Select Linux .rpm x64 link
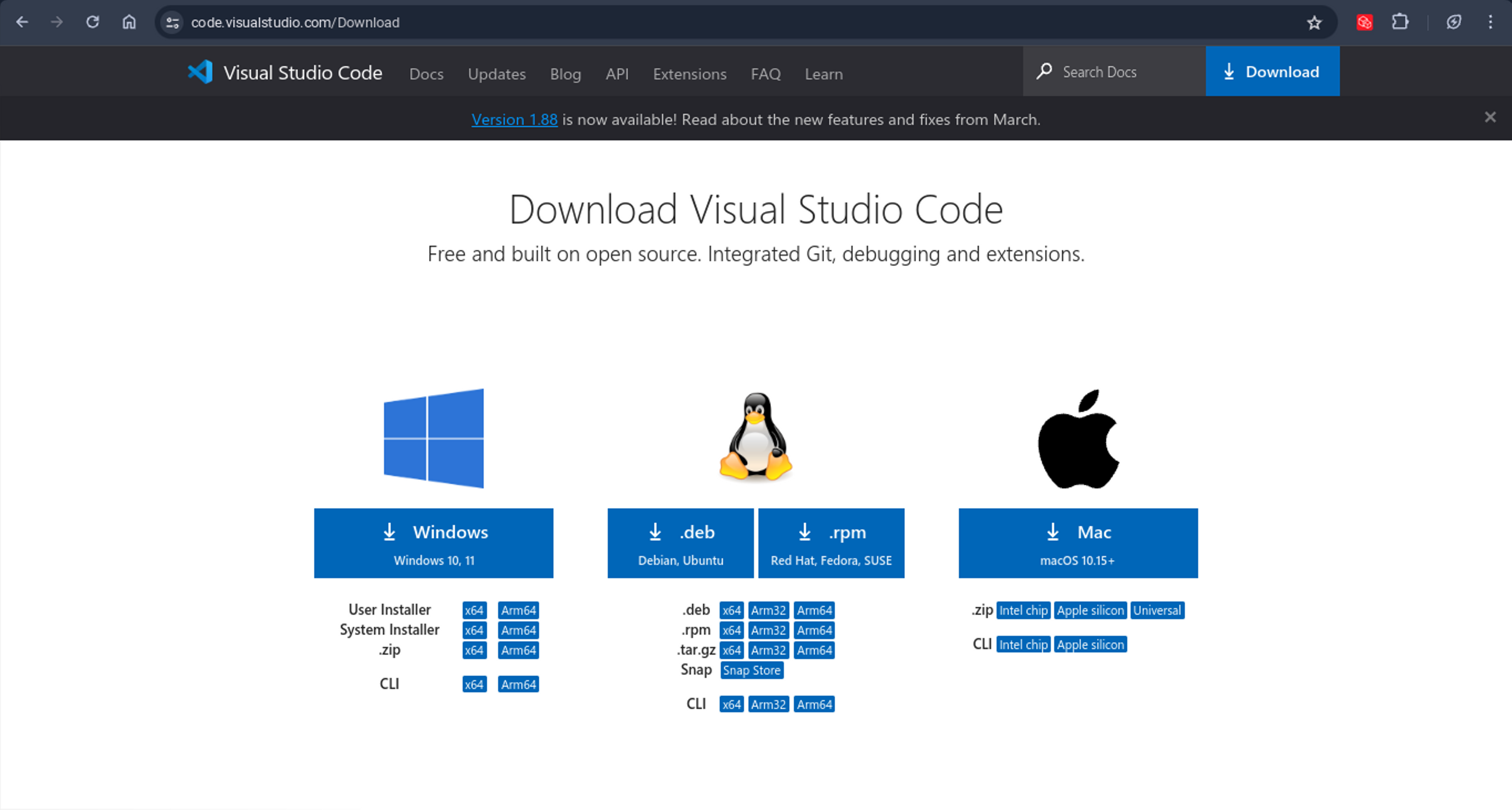The width and height of the screenshot is (1512, 810). pyautogui.click(x=731, y=630)
